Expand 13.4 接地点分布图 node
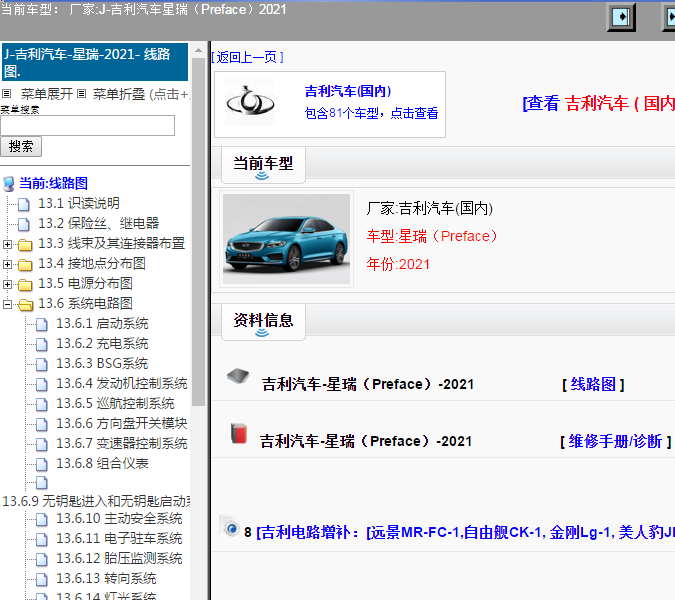 [7, 264]
